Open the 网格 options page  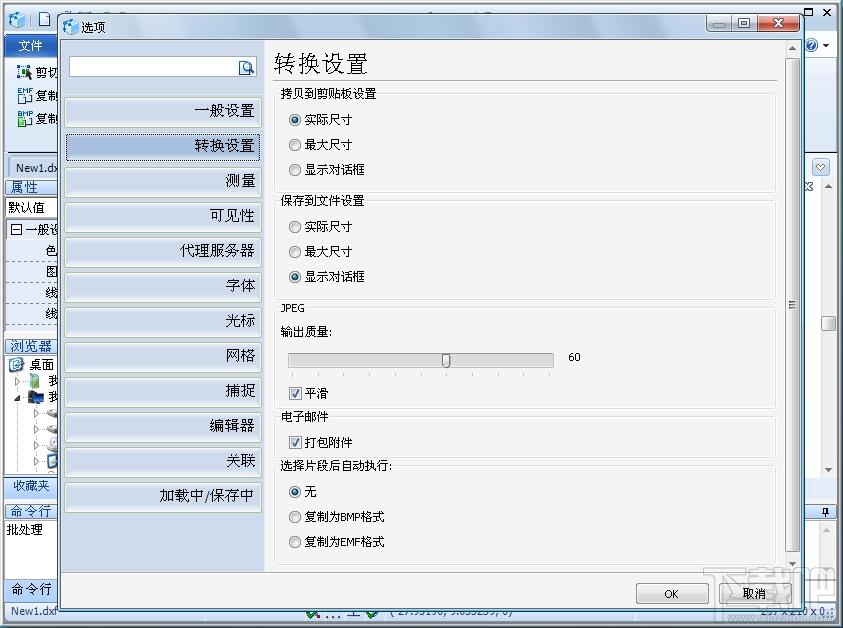pos(163,356)
